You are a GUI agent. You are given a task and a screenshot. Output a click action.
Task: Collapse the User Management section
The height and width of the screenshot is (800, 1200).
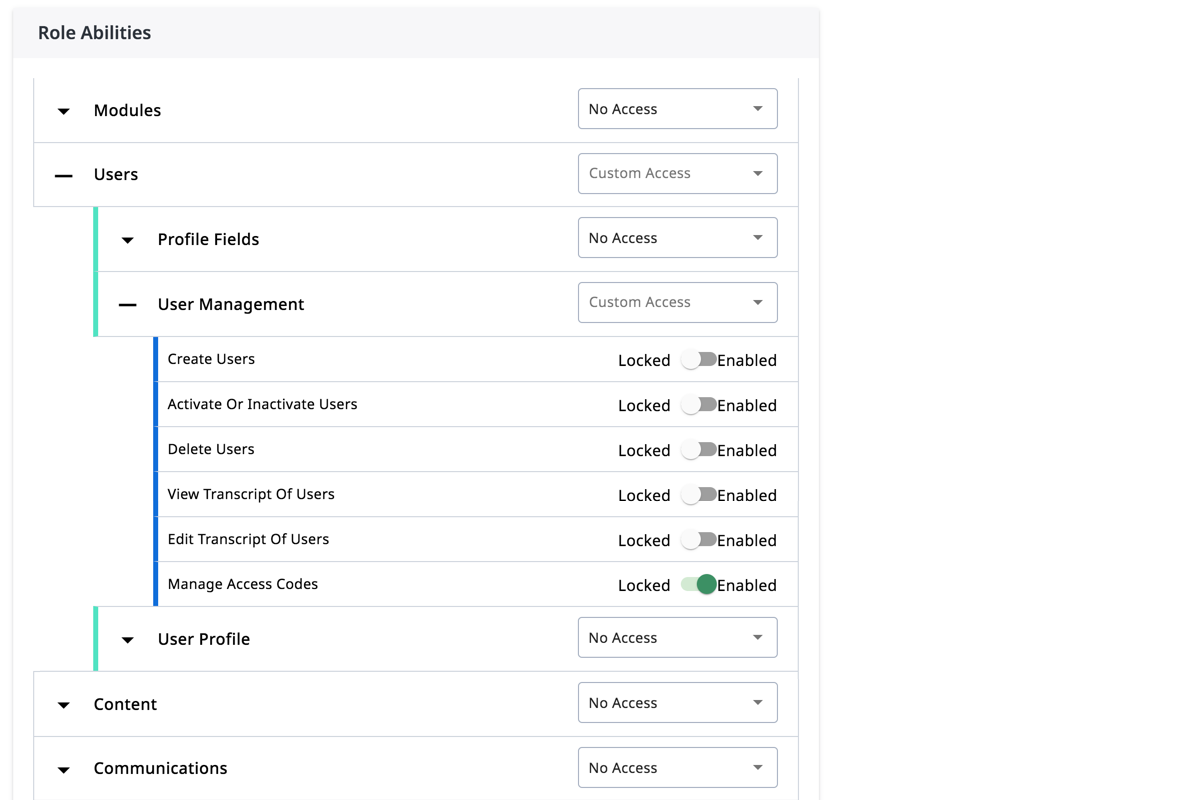126,303
